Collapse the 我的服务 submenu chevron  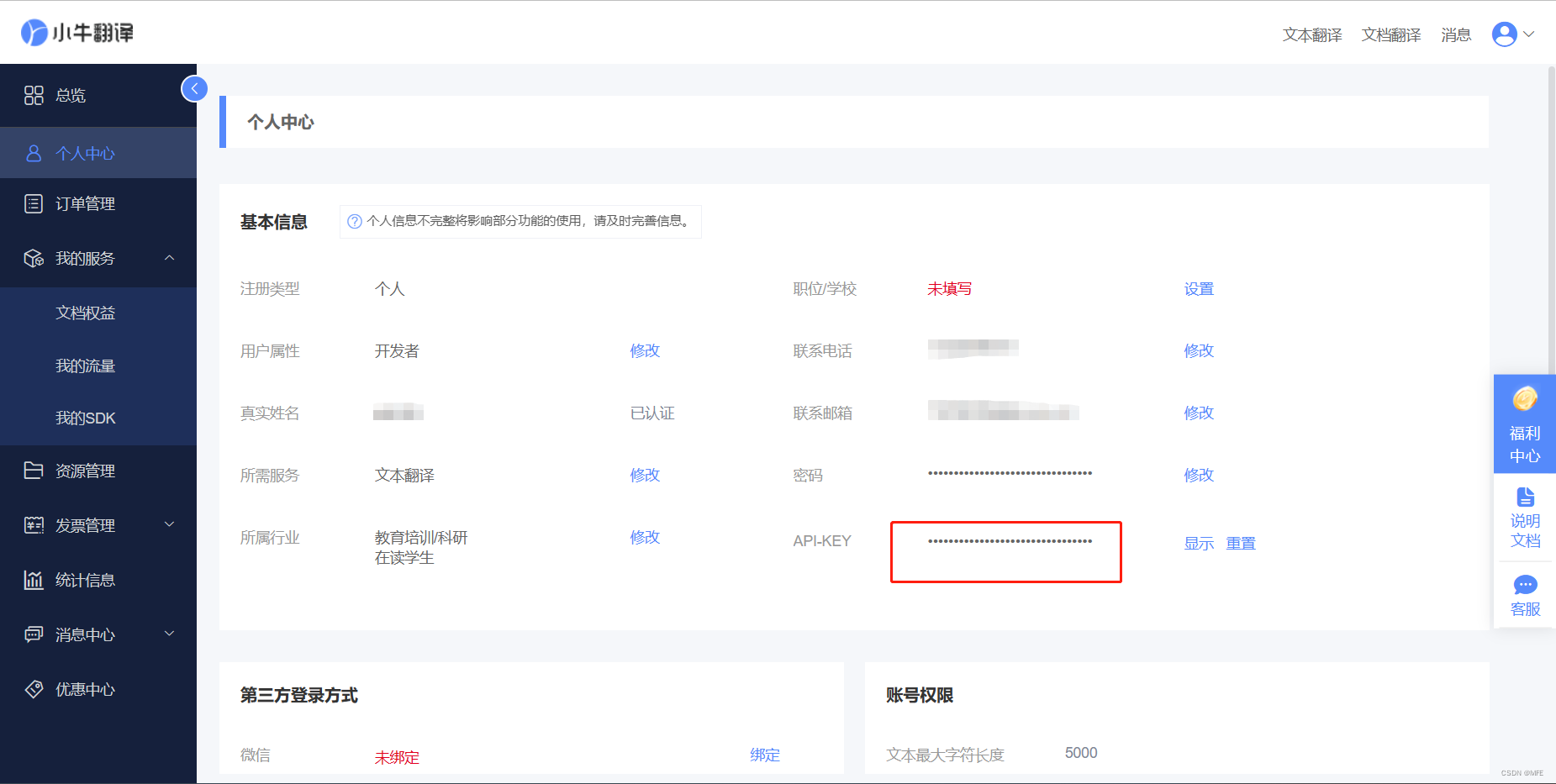tap(170, 258)
